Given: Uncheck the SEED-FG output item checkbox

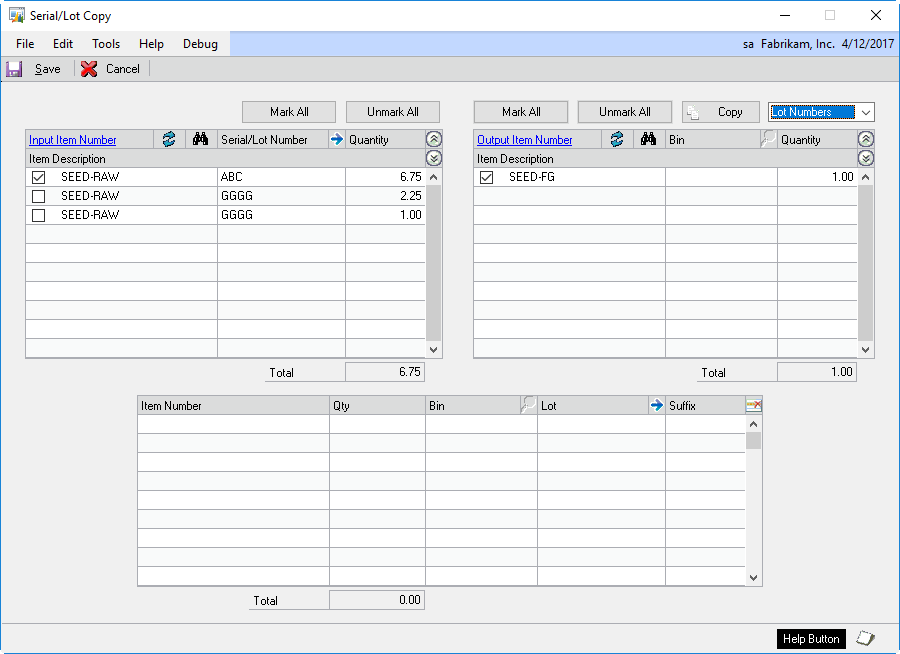Looking at the screenshot, I should (487, 177).
